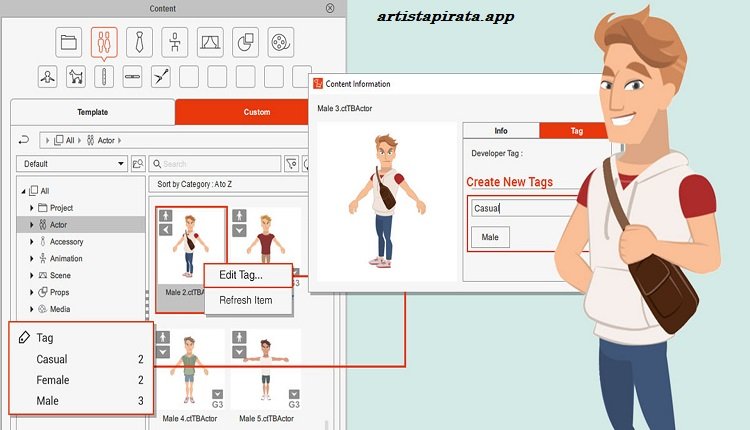Close the Content panel

coord(330,8)
